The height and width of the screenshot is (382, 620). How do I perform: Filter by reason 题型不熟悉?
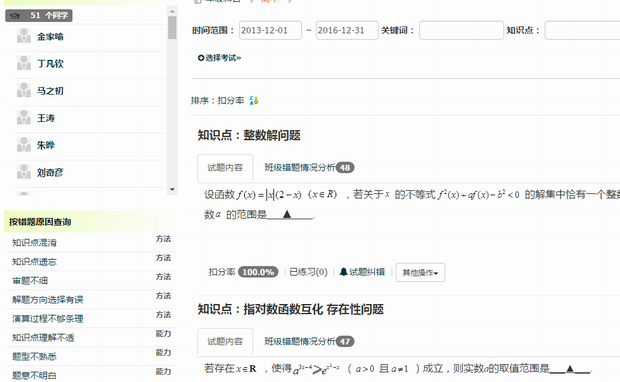coord(34,357)
